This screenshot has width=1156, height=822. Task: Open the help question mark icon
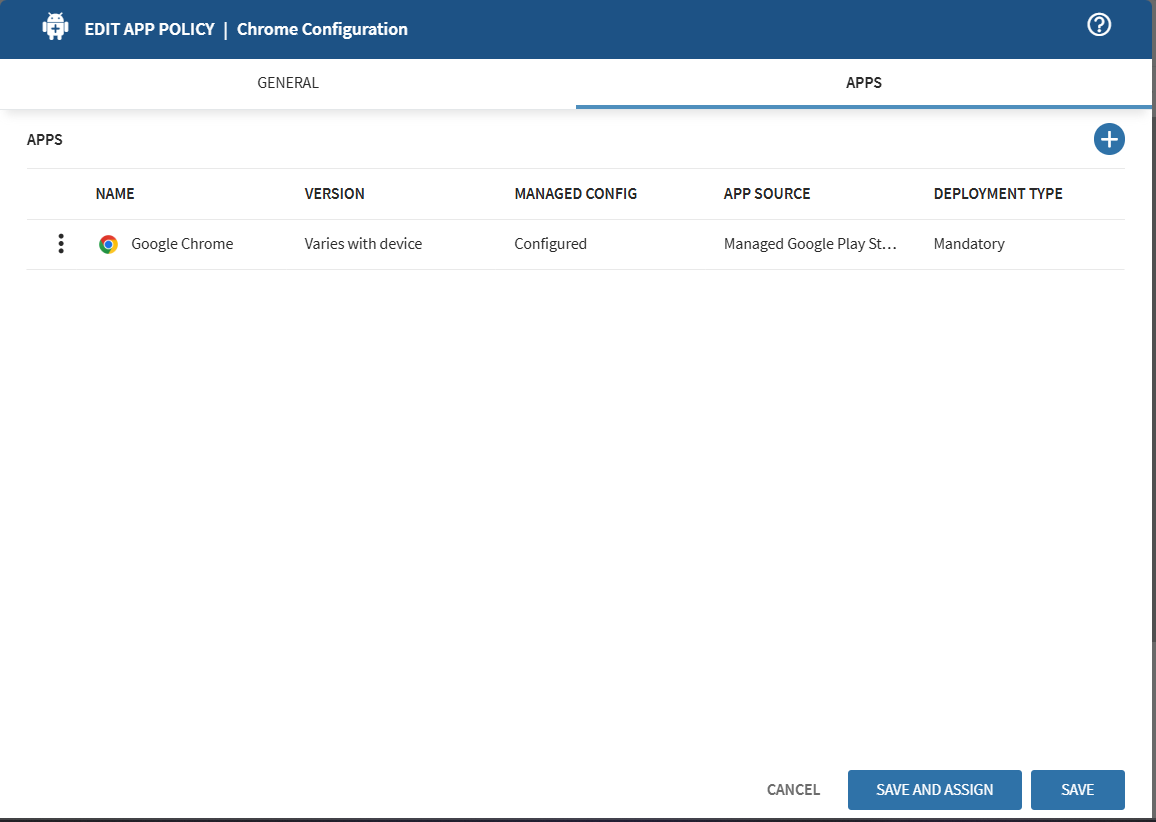click(1099, 24)
